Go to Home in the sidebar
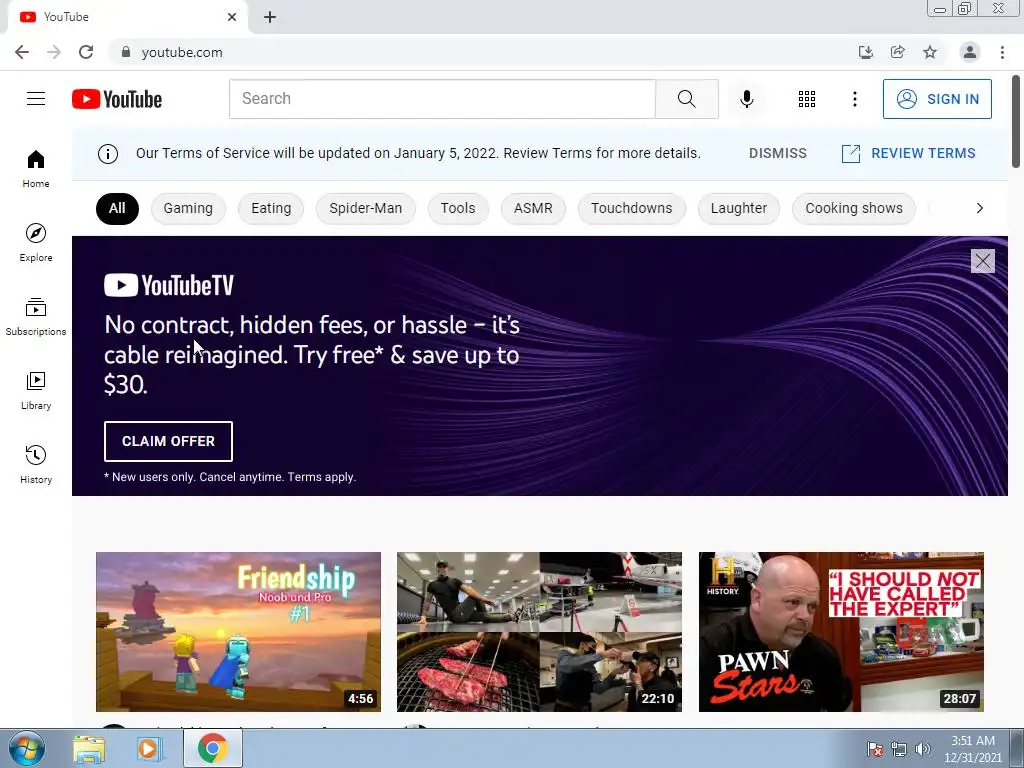 pyautogui.click(x=36, y=168)
